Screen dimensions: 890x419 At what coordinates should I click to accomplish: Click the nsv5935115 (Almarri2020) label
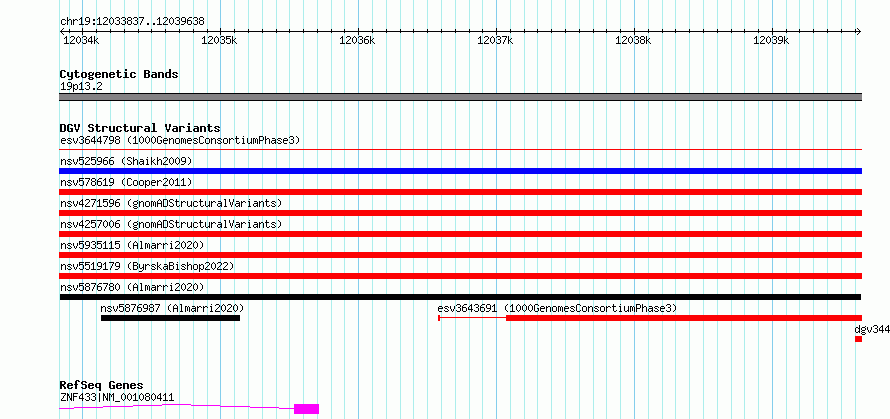point(132,245)
